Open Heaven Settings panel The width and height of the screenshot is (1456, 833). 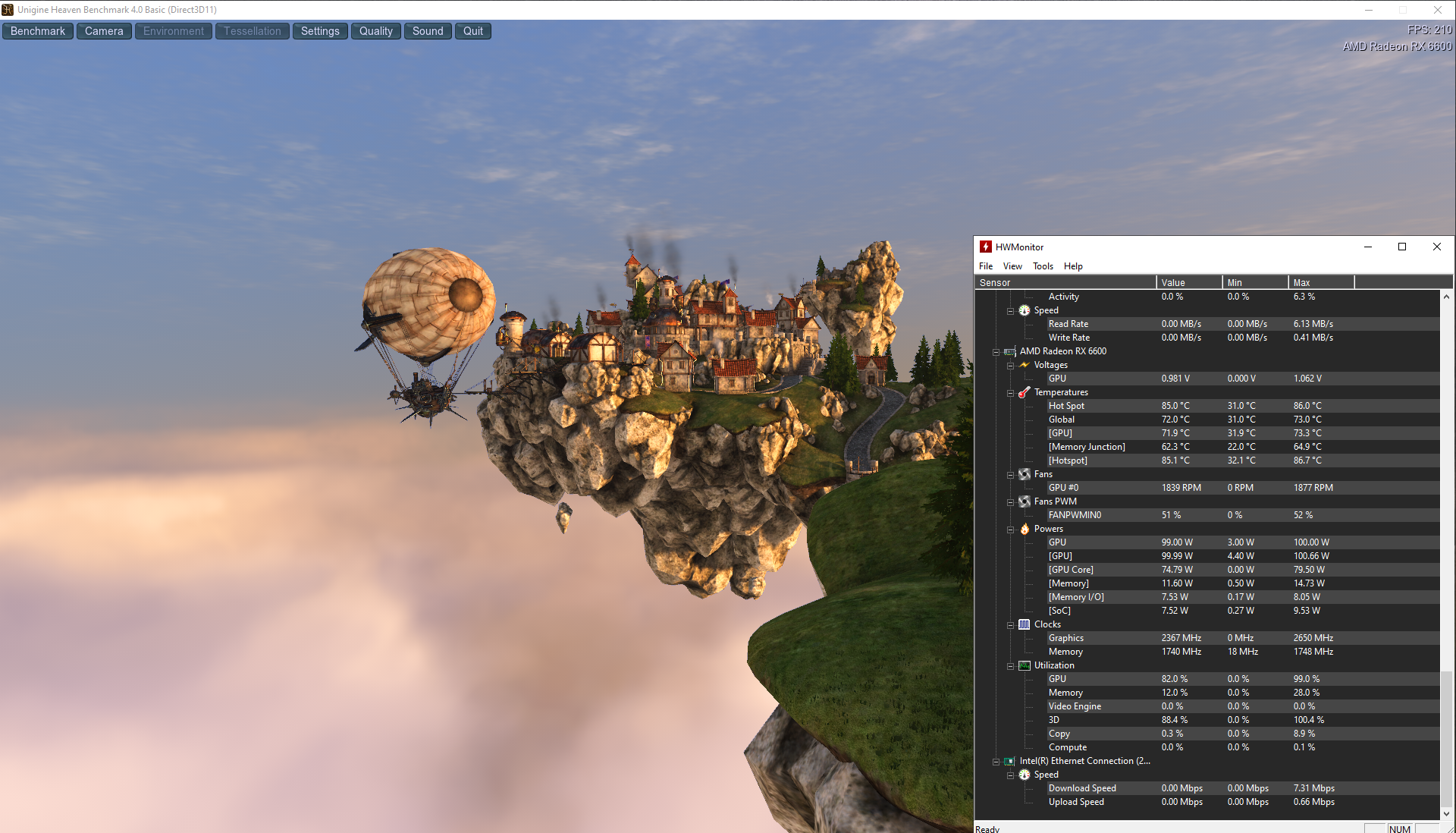click(x=320, y=31)
